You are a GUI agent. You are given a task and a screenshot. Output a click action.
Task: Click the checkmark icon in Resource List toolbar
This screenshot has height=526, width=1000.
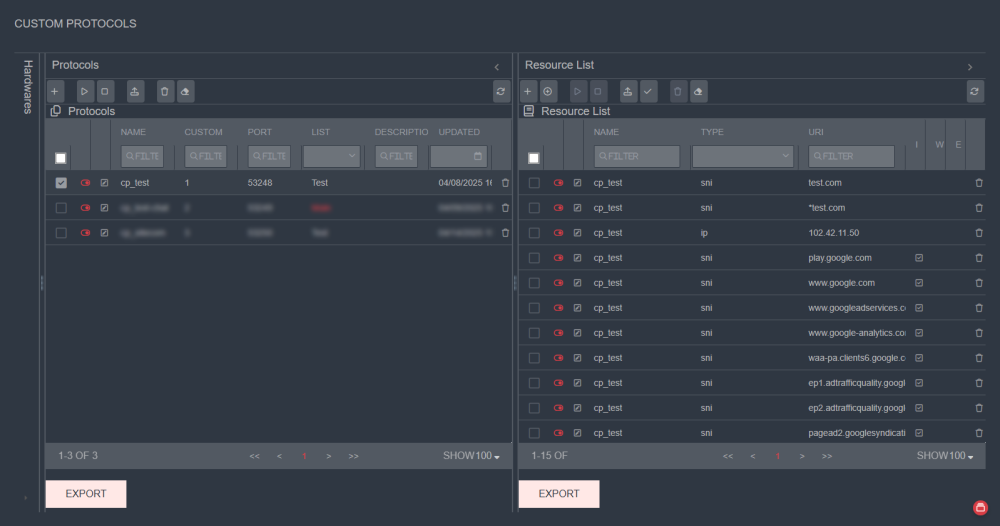point(648,91)
